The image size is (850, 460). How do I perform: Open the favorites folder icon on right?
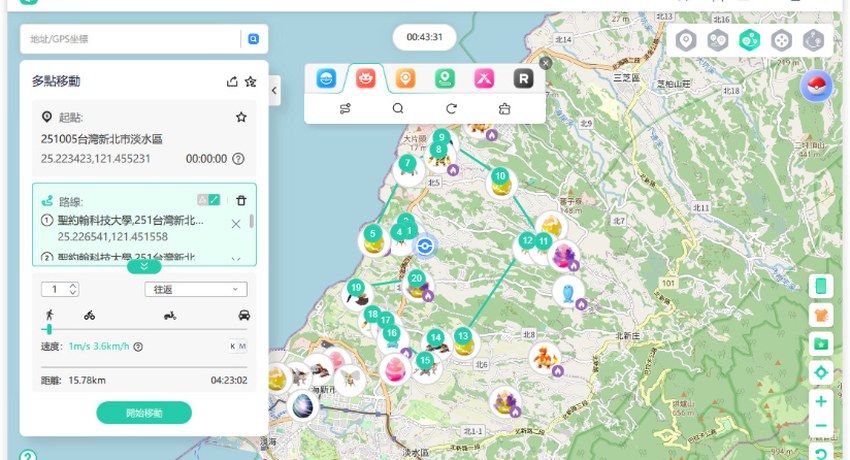coord(821,344)
